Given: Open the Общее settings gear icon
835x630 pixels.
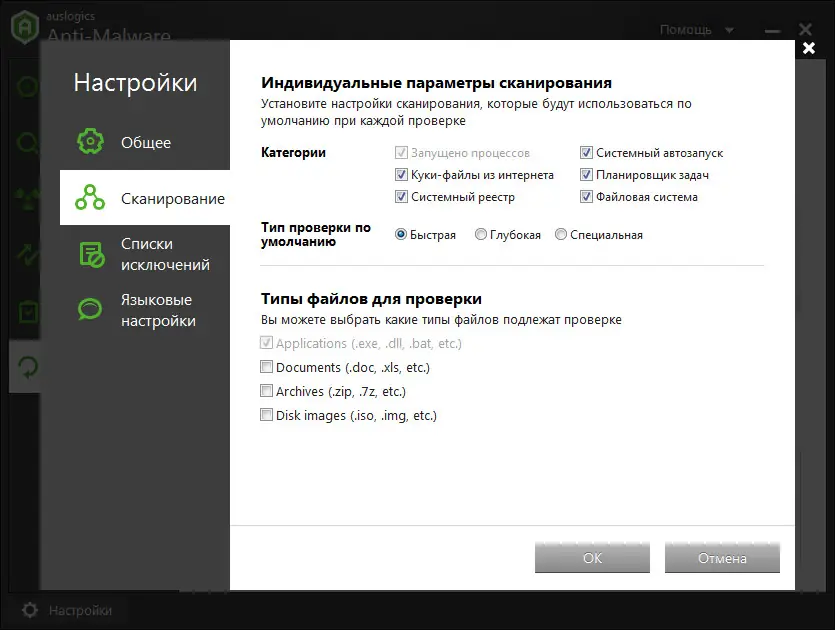Looking at the screenshot, I should (x=91, y=142).
